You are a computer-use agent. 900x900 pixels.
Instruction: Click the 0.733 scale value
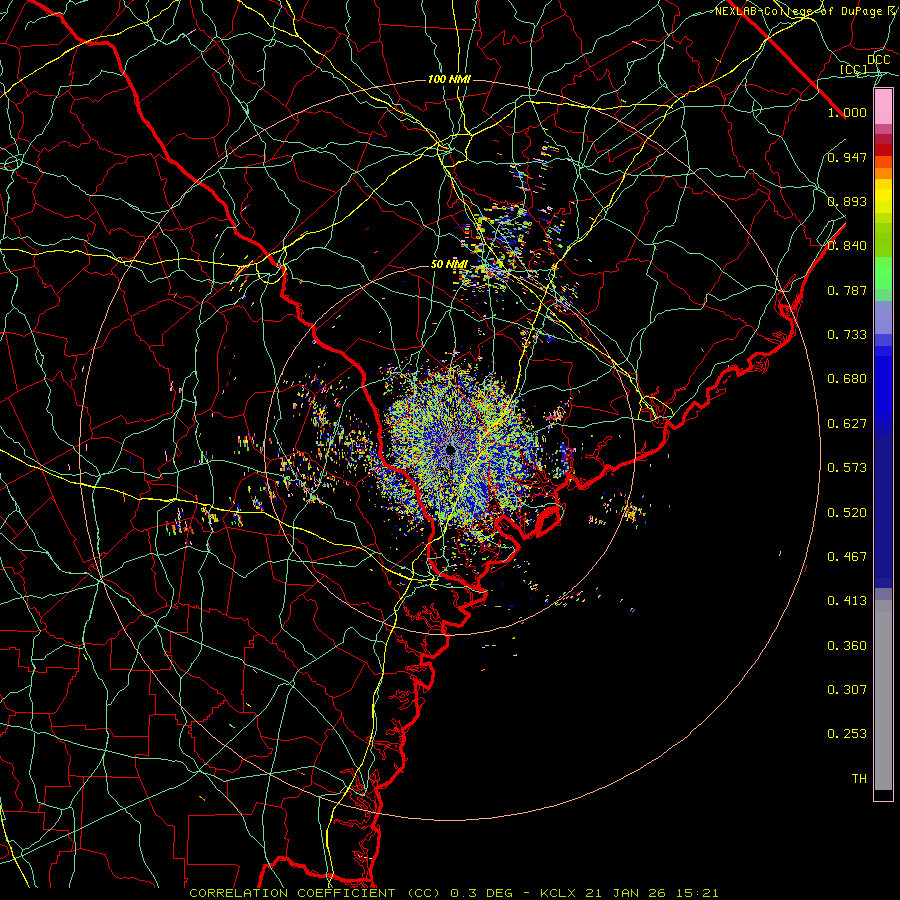tap(847, 335)
